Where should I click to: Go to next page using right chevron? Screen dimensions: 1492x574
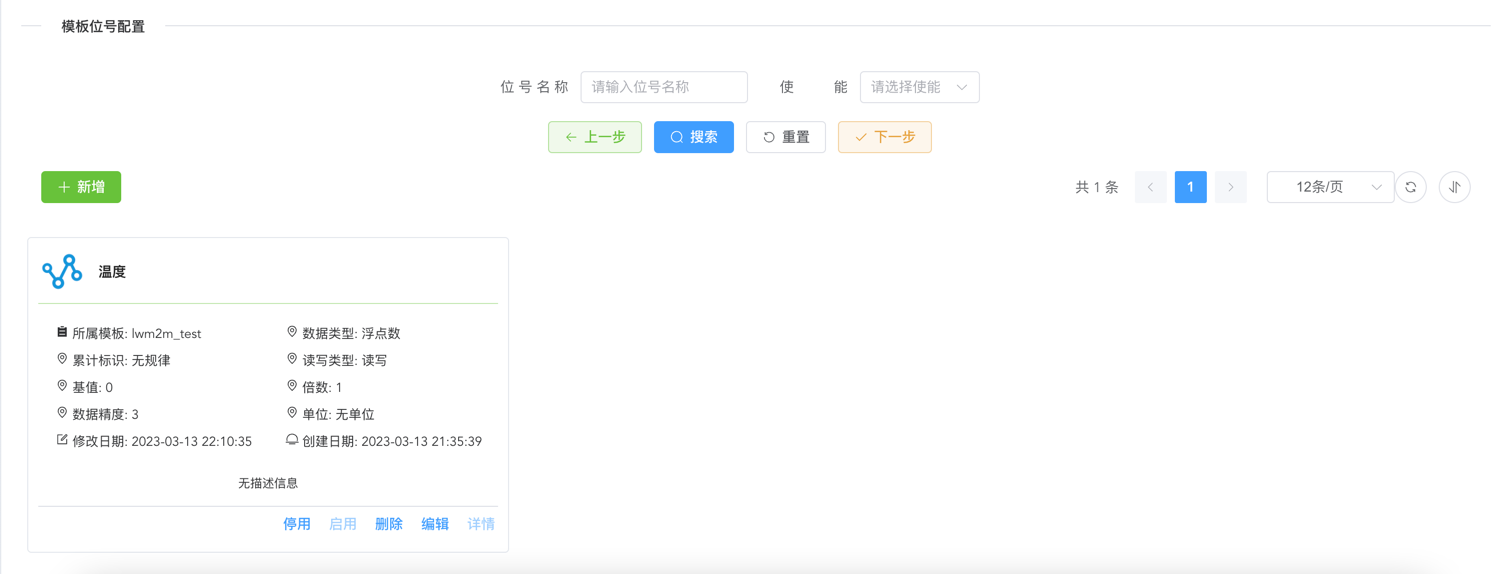pyautogui.click(x=1230, y=187)
